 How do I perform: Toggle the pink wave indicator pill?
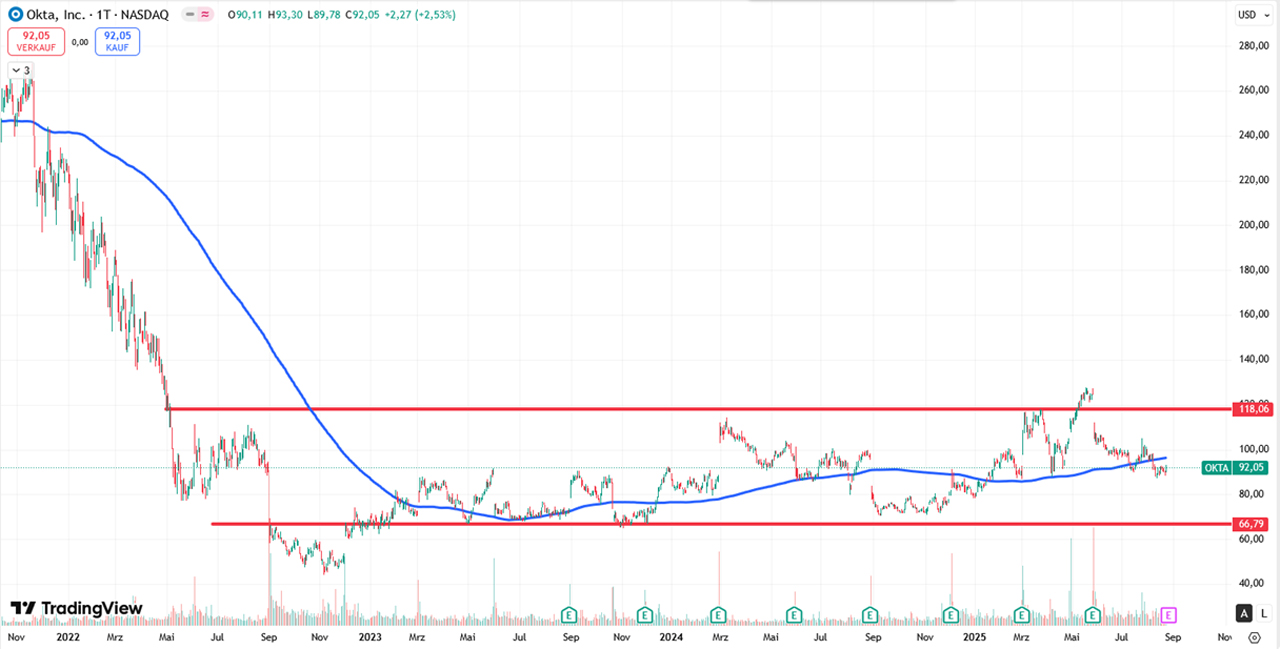205,15
